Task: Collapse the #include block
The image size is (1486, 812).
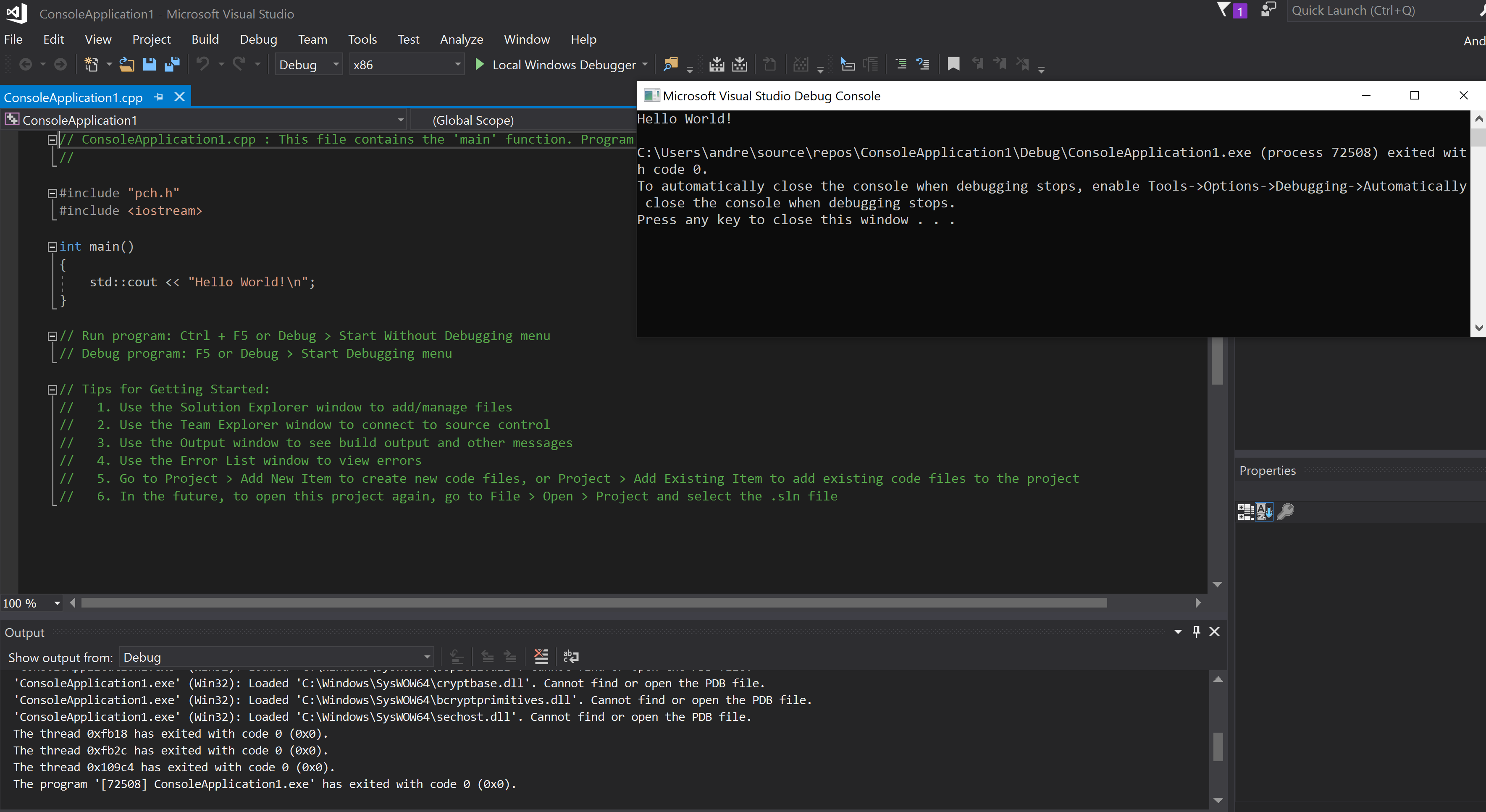Action: (x=52, y=193)
